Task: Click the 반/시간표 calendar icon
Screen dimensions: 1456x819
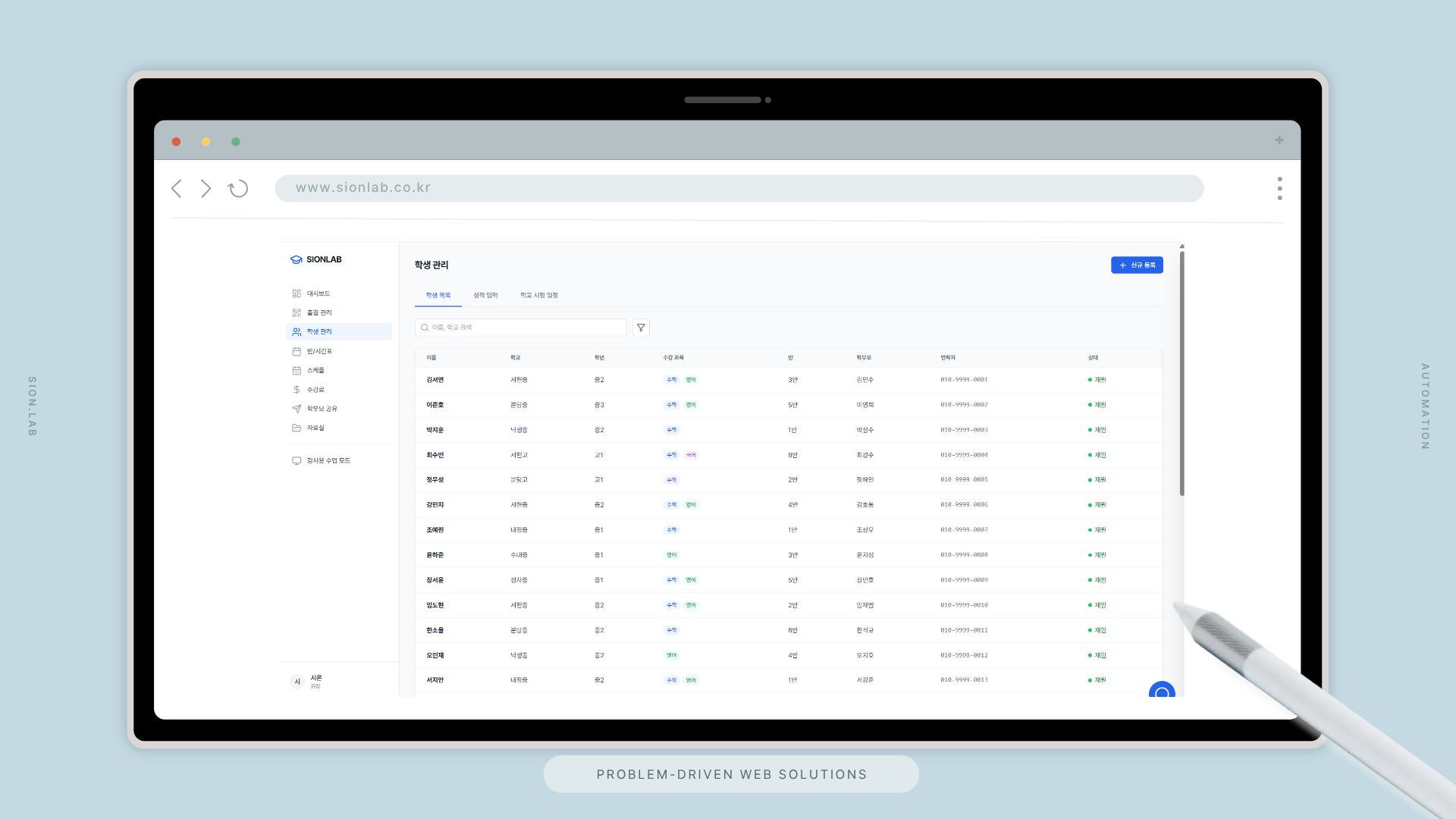Action: 297,351
